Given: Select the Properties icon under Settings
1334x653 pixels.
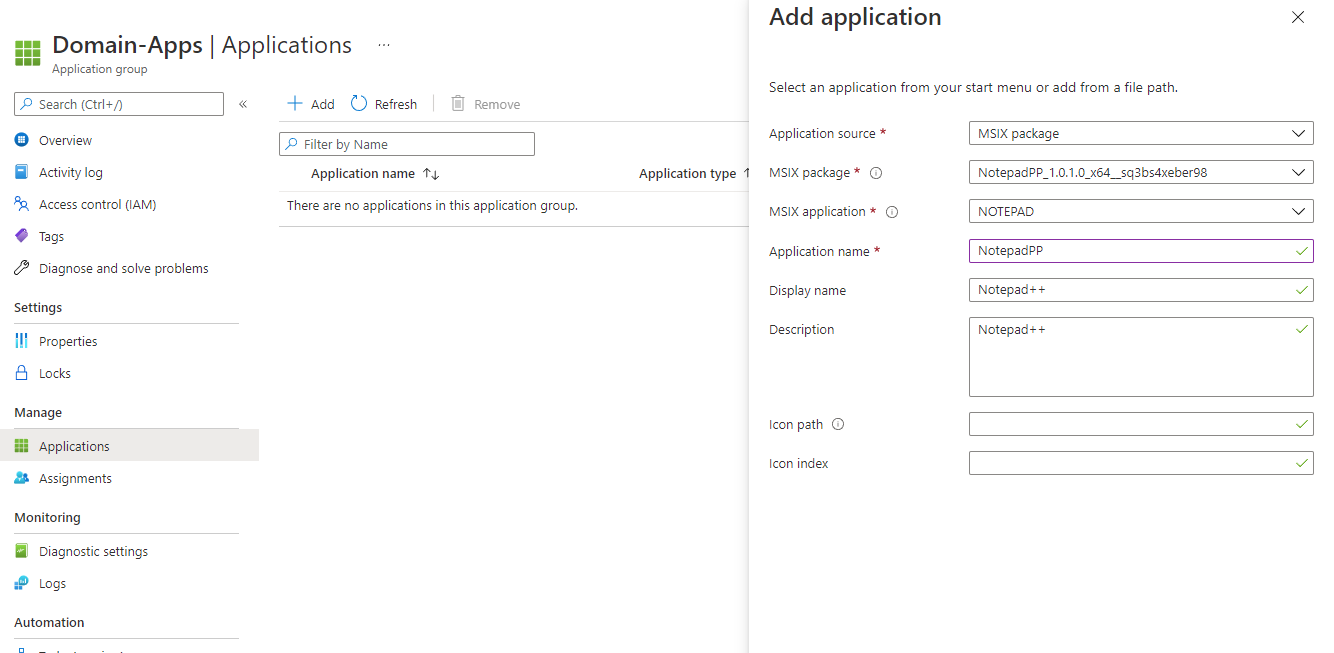Looking at the screenshot, I should [21, 340].
